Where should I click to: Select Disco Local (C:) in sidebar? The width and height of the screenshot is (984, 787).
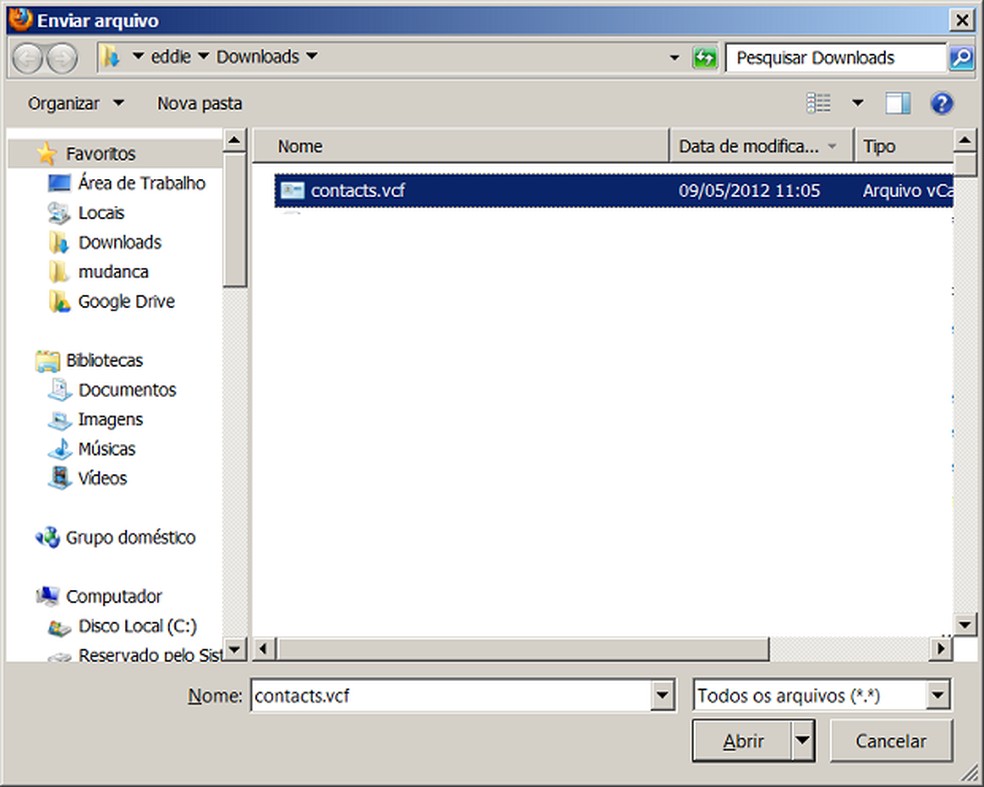[x=137, y=626]
